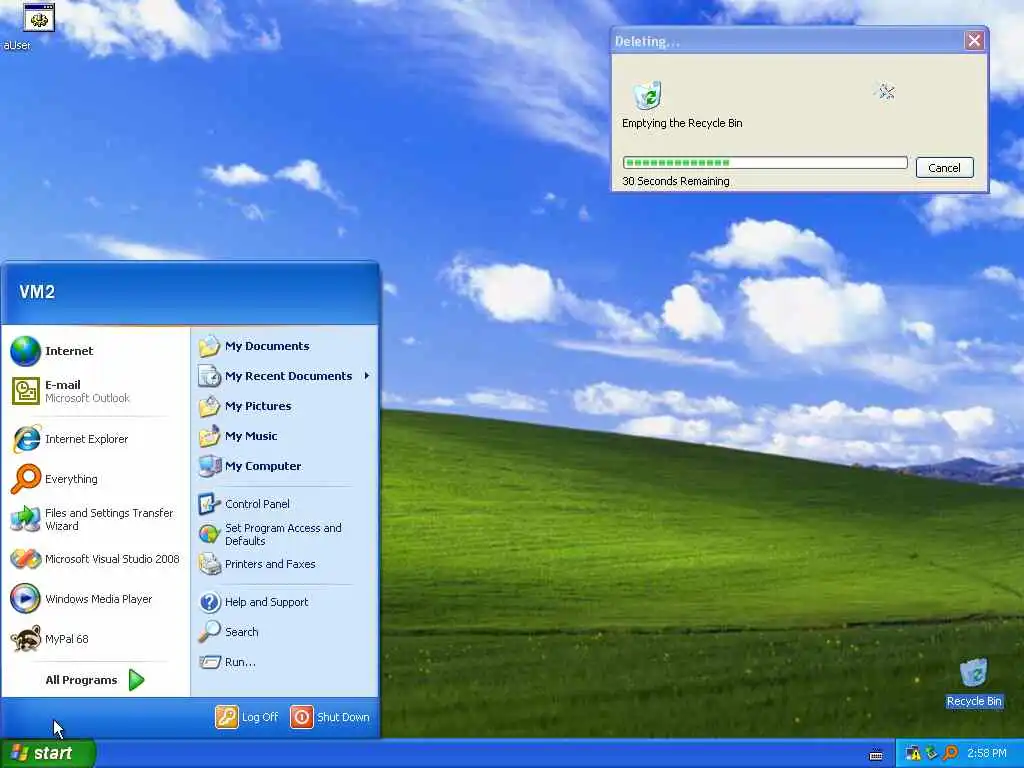Cancel emptying the Recycle Bin

tap(944, 168)
